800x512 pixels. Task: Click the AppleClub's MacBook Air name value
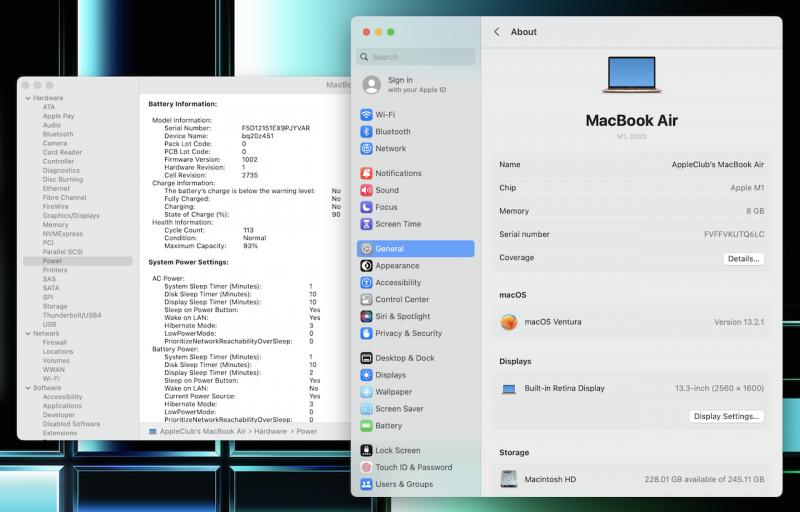click(x=718, y=165)
